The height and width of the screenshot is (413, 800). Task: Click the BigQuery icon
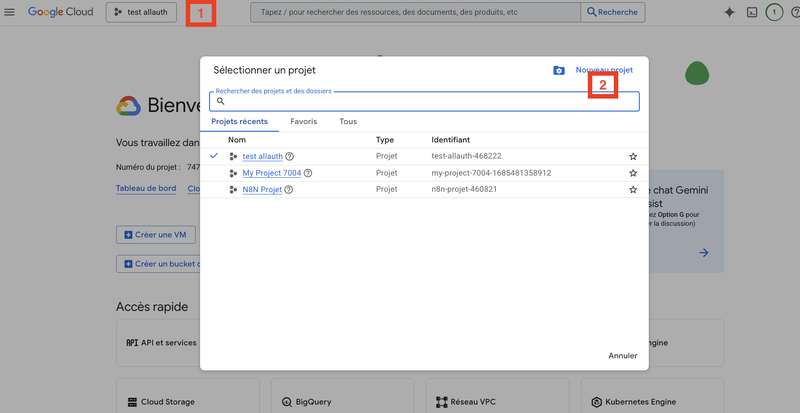pos(287,402)
